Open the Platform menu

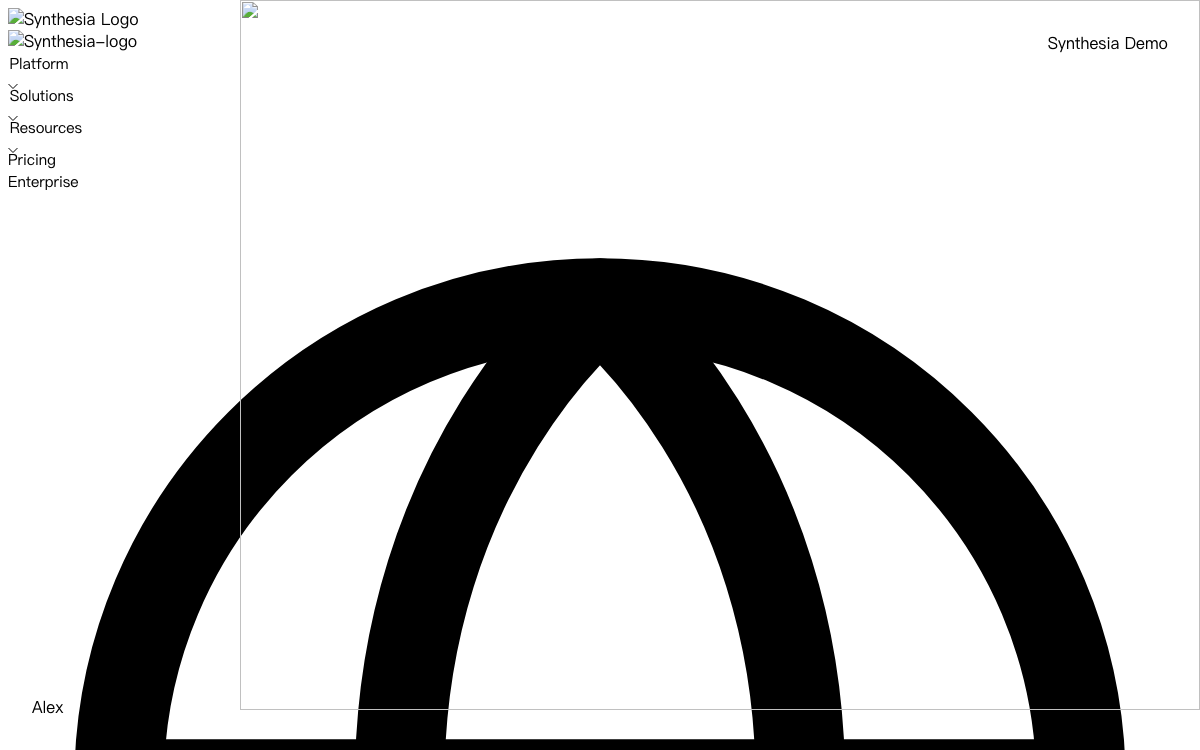39,64
